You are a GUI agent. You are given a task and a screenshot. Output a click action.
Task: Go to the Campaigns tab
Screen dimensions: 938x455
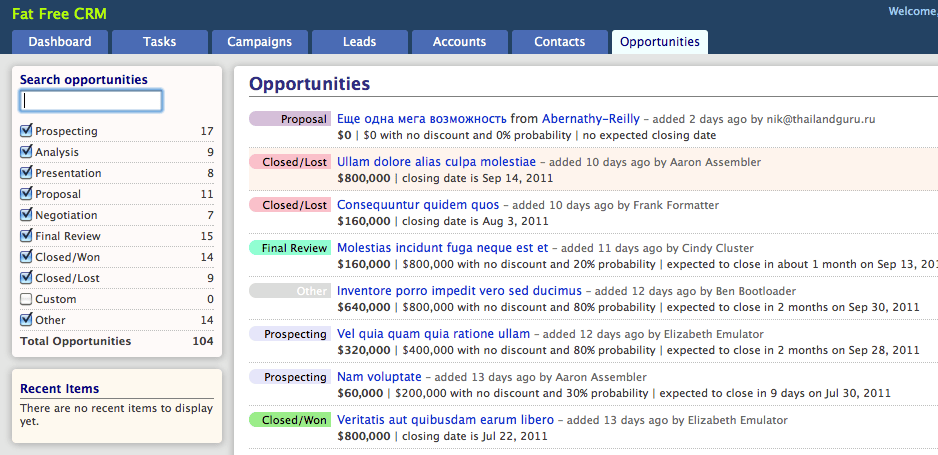[x=260, y=42]
